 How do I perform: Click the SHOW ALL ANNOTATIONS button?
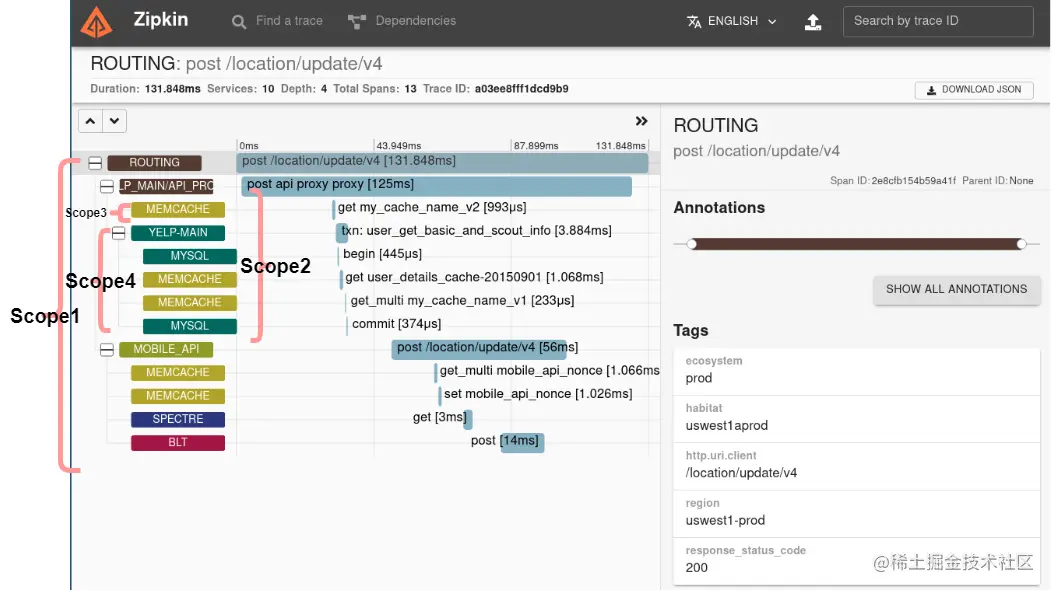956,290
